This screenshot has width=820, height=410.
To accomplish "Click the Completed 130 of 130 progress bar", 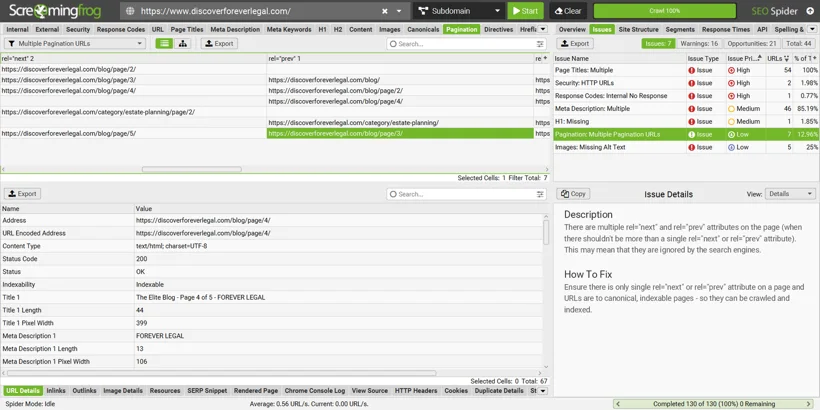I will click(714, 404).
